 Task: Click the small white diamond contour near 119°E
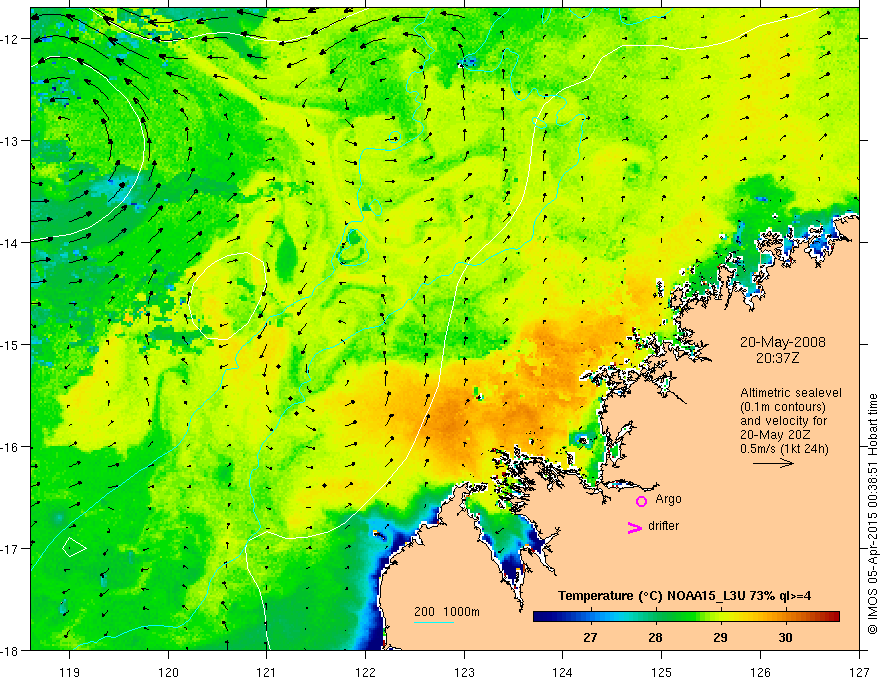pyautogui.click(x=74, y=547)
